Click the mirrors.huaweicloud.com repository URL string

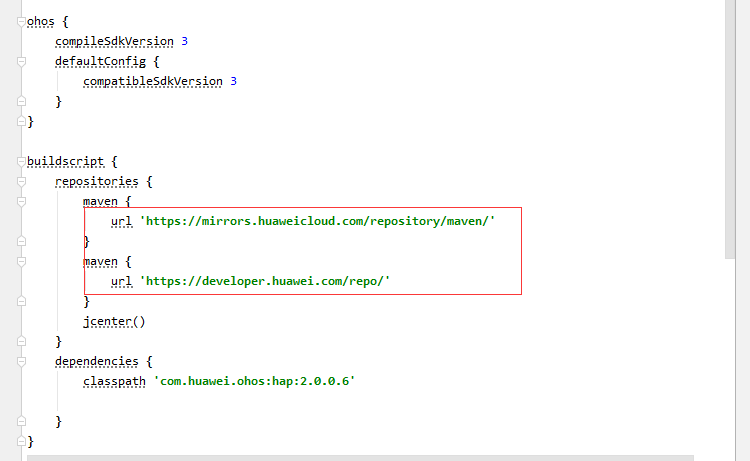coord(317,221)
